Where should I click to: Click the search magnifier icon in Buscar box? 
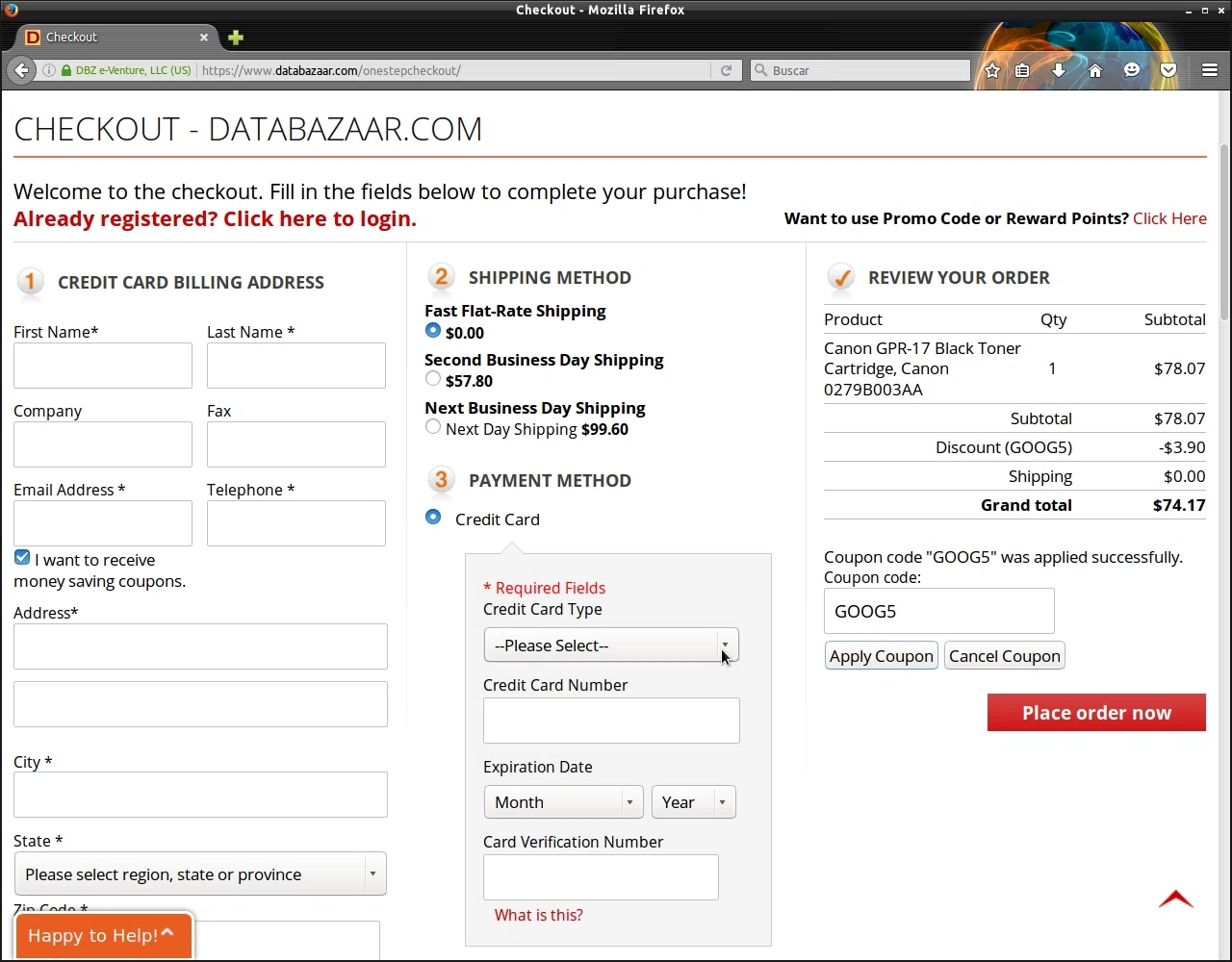761,70
